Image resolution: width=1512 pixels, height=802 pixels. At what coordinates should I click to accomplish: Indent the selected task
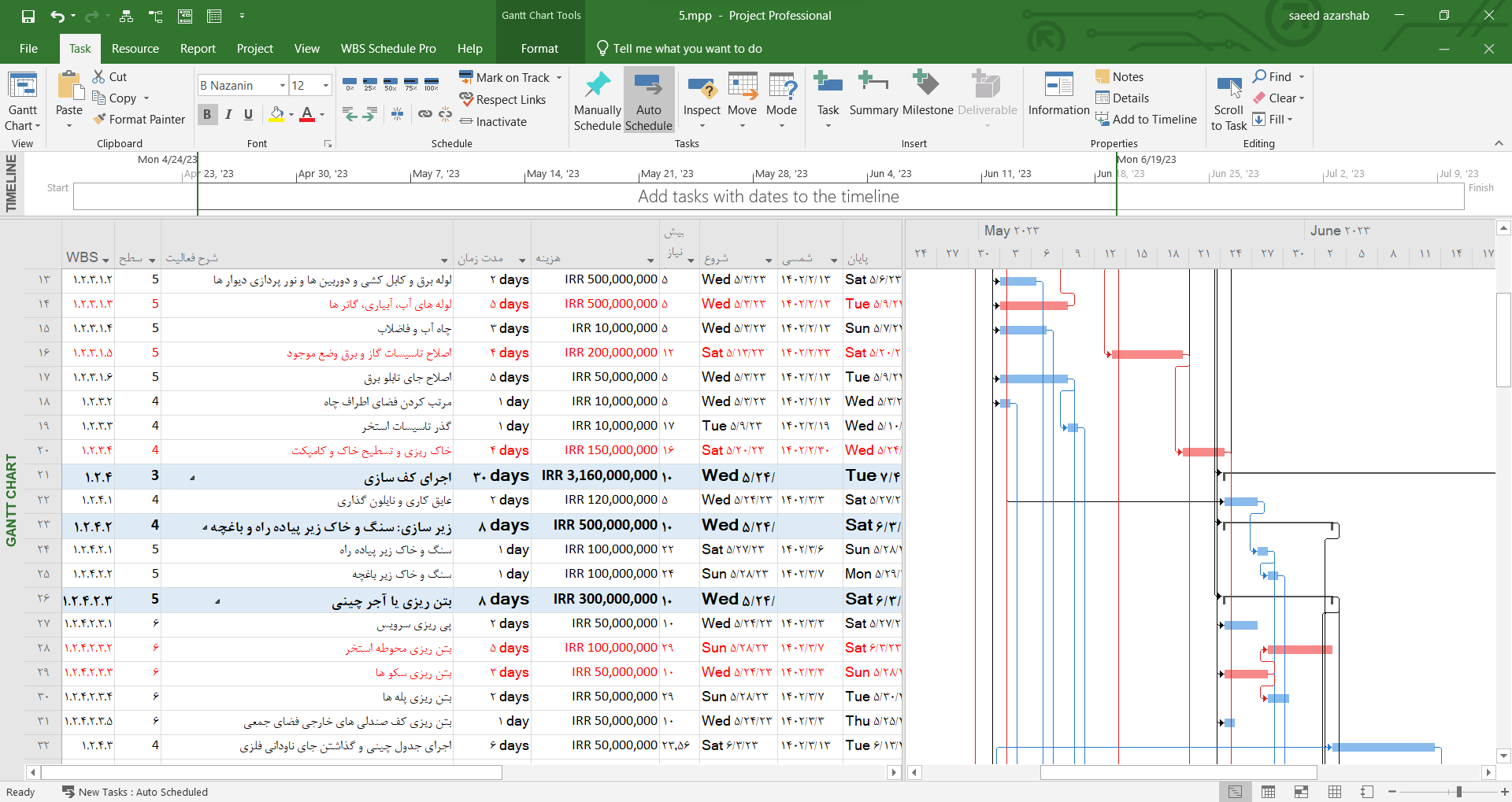[369, 114]
